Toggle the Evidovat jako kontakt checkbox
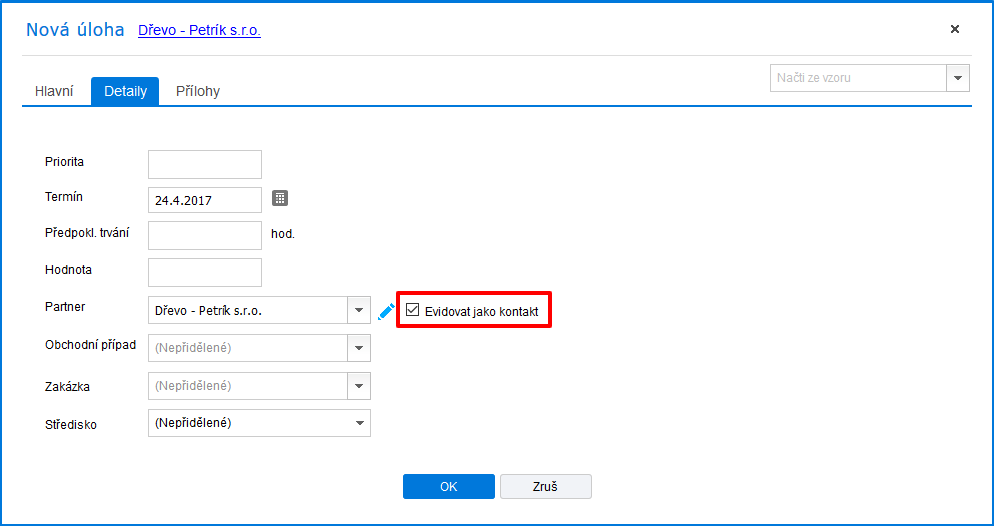The height and width of the screenshot is (526, 994). 413,310
